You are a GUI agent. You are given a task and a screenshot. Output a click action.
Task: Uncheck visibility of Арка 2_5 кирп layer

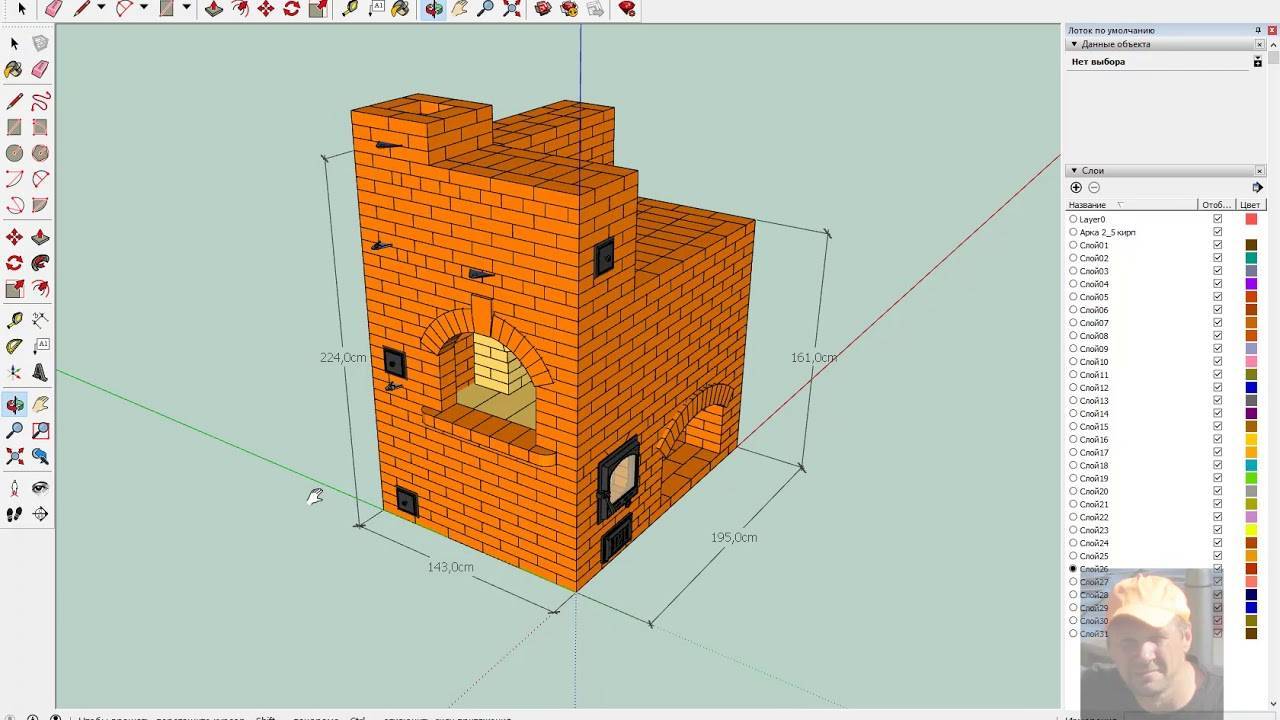1217,232
